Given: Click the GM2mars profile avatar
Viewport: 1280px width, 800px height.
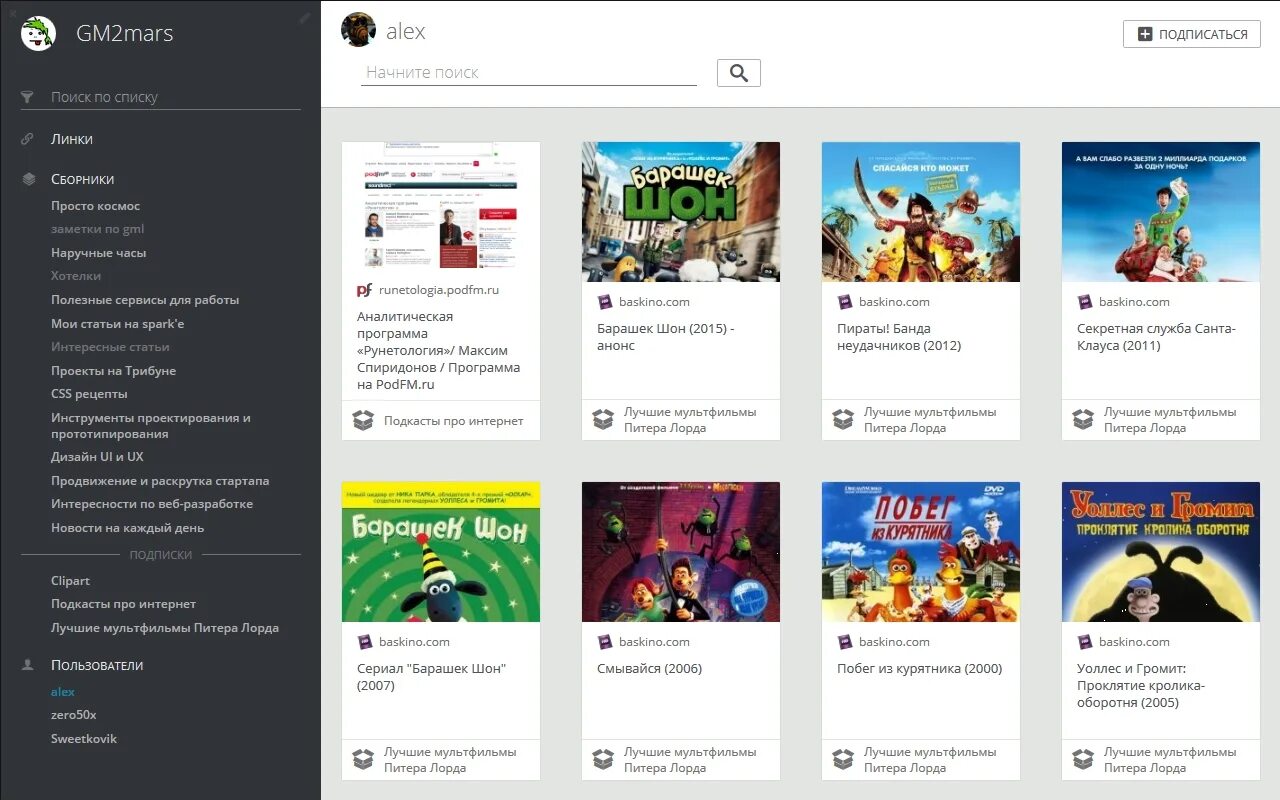Looking at the screenshot, I should (x=39, y=33).
